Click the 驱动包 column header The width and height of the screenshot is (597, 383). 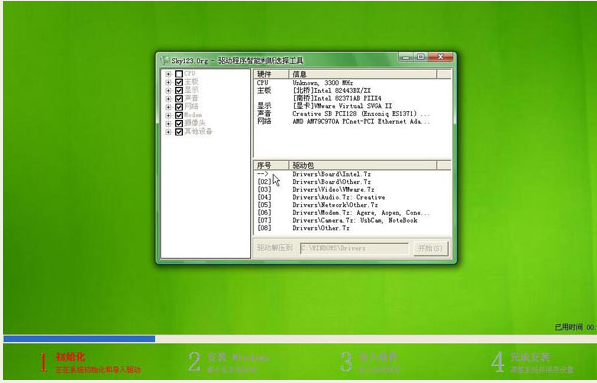(x=363, y=165)
